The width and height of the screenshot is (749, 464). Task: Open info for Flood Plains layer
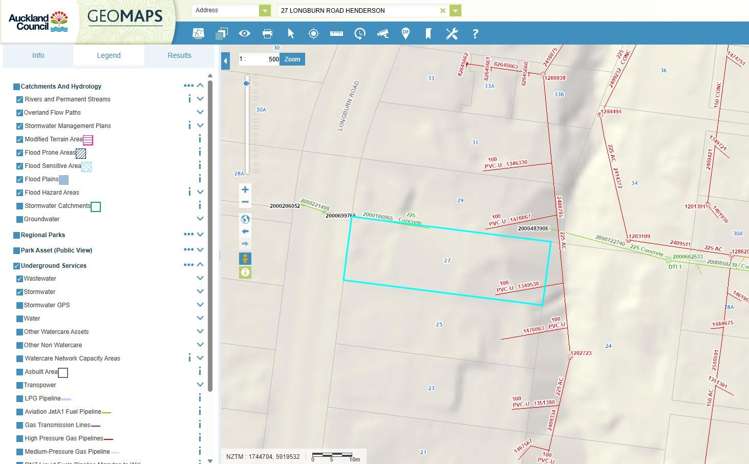(x=200, y=179)
